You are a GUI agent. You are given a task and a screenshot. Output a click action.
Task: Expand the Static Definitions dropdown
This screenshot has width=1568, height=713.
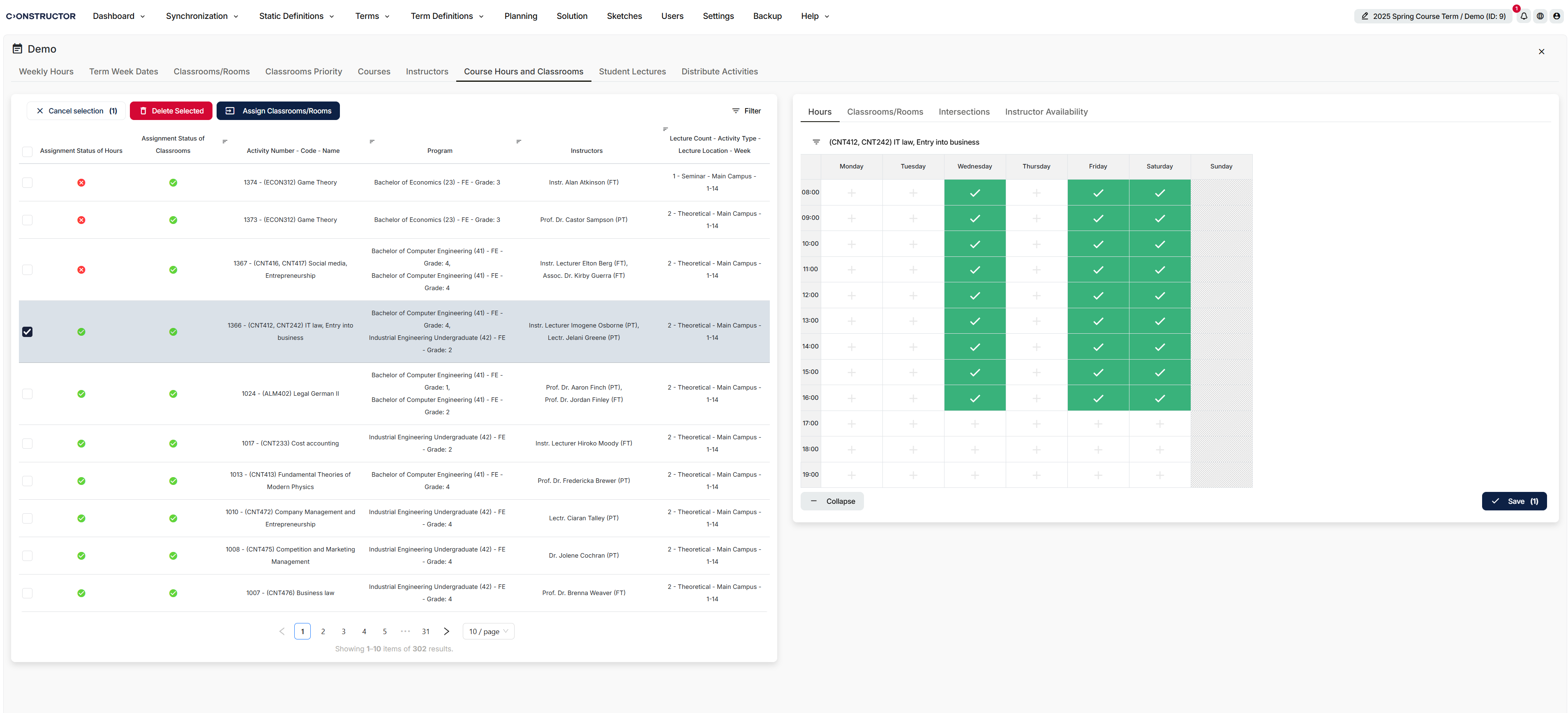pos(296,16)
